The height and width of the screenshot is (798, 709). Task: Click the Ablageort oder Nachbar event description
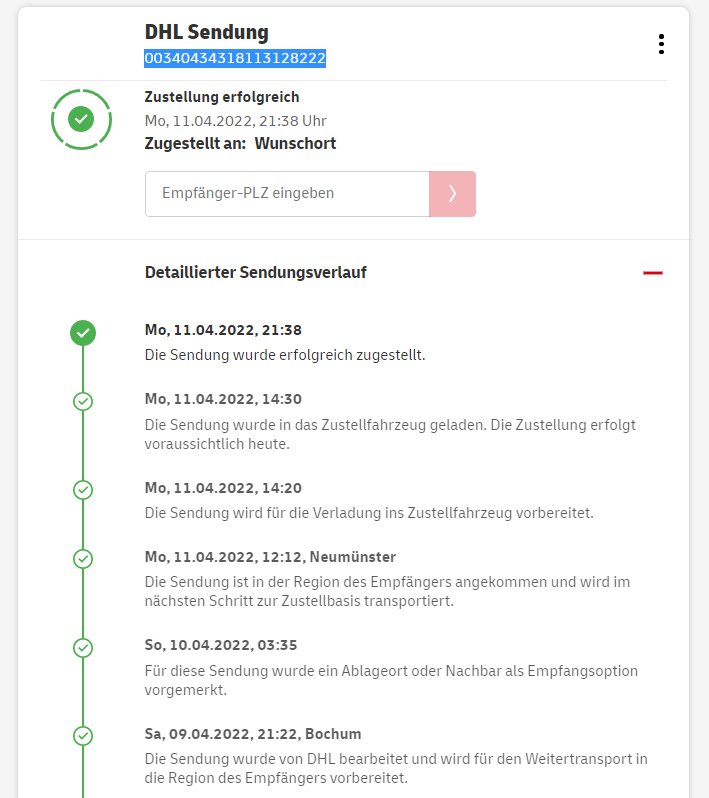coord(391,680)
